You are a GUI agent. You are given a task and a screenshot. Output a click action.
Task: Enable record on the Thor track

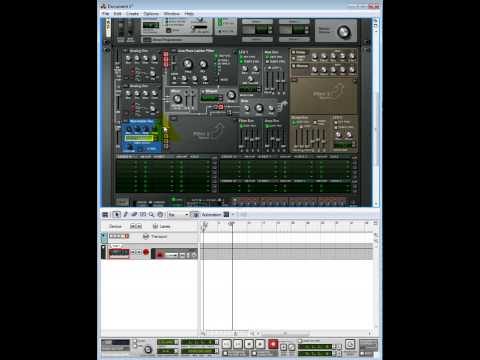(146, 252)
